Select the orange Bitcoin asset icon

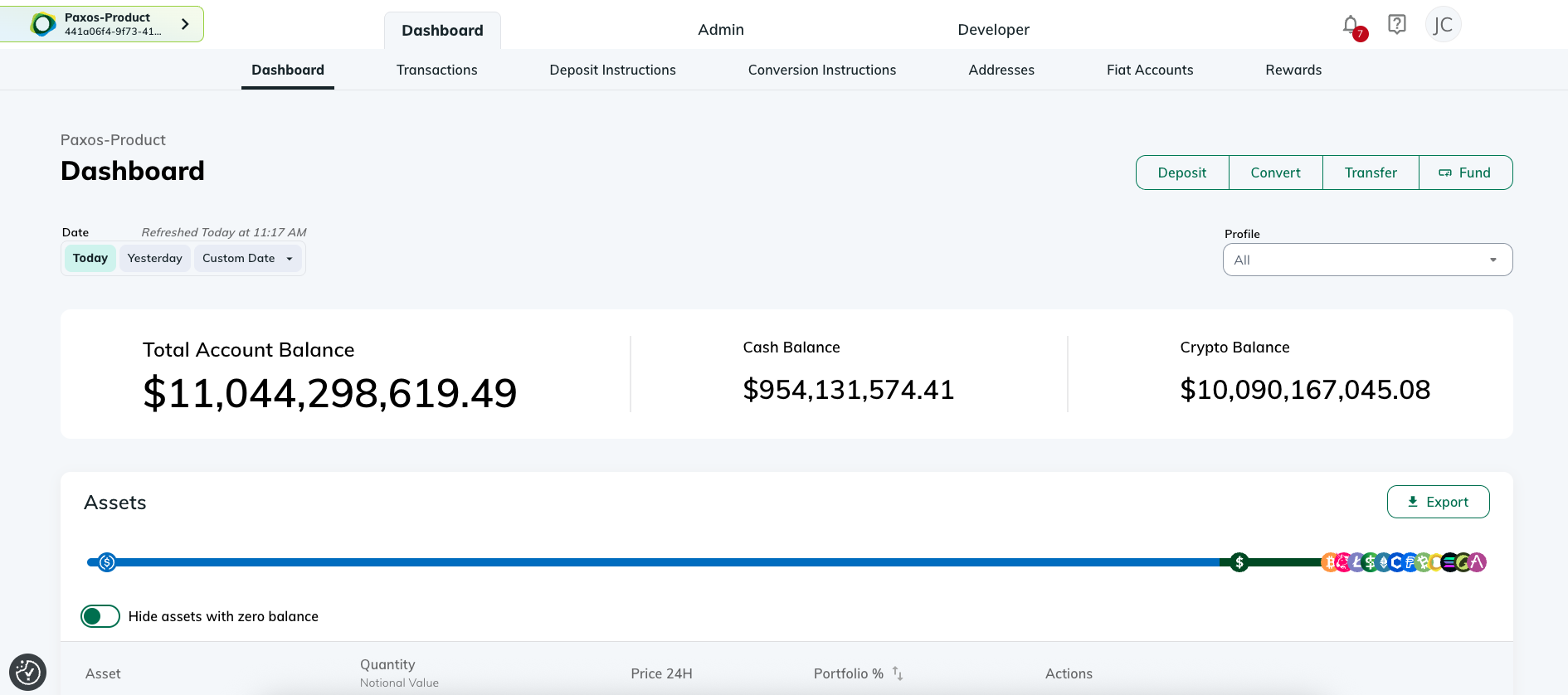click(x=1330, y=562)
